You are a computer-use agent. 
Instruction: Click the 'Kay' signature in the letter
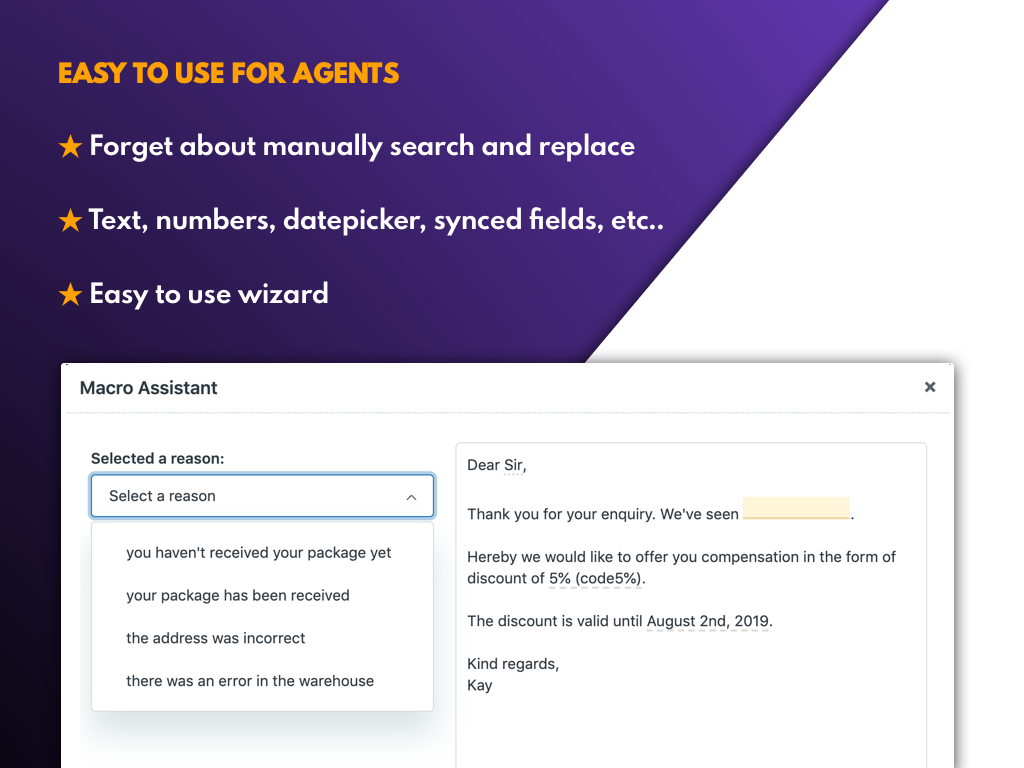[480, 685]
